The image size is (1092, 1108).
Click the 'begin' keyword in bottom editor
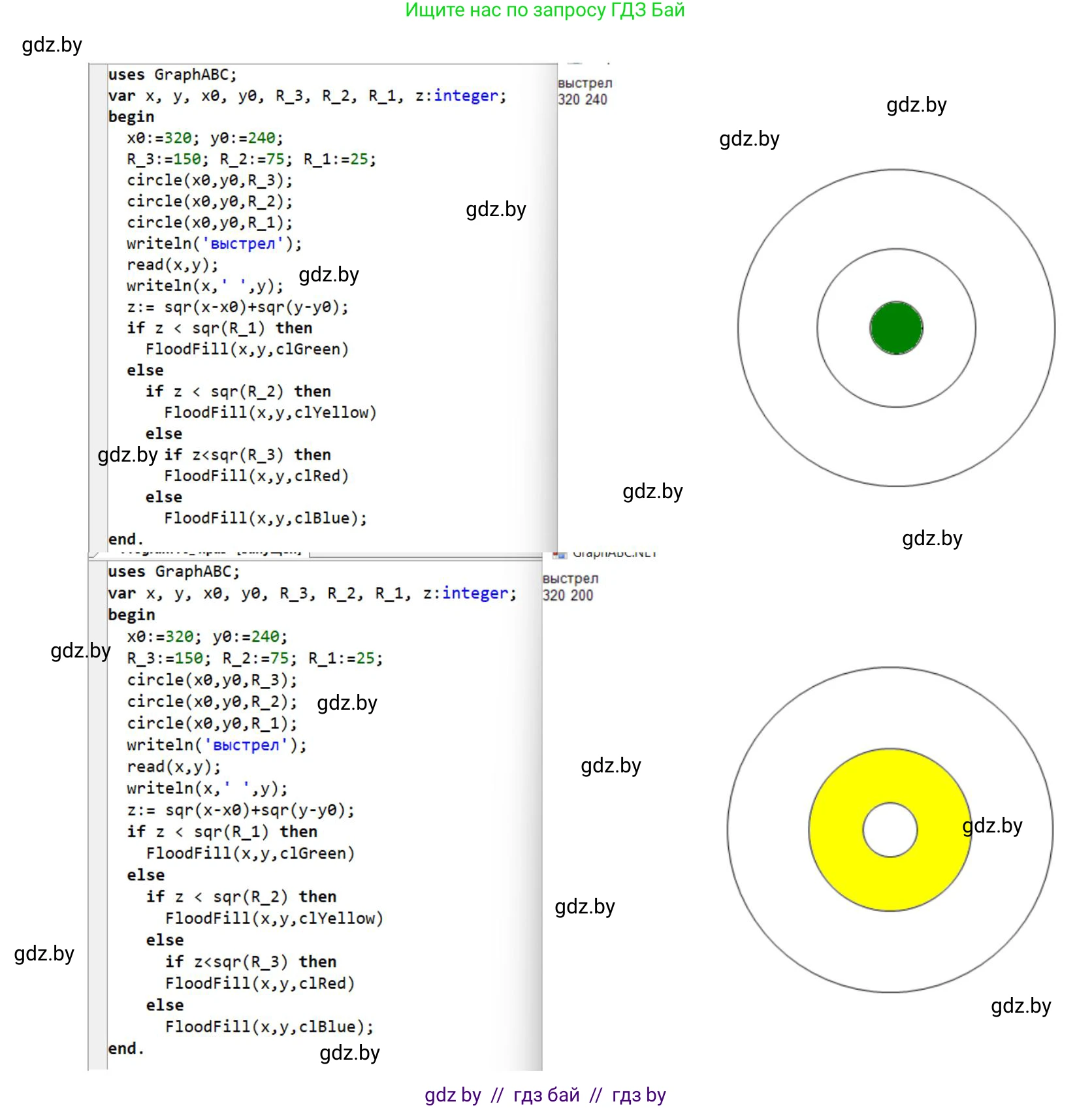point(131,614)
